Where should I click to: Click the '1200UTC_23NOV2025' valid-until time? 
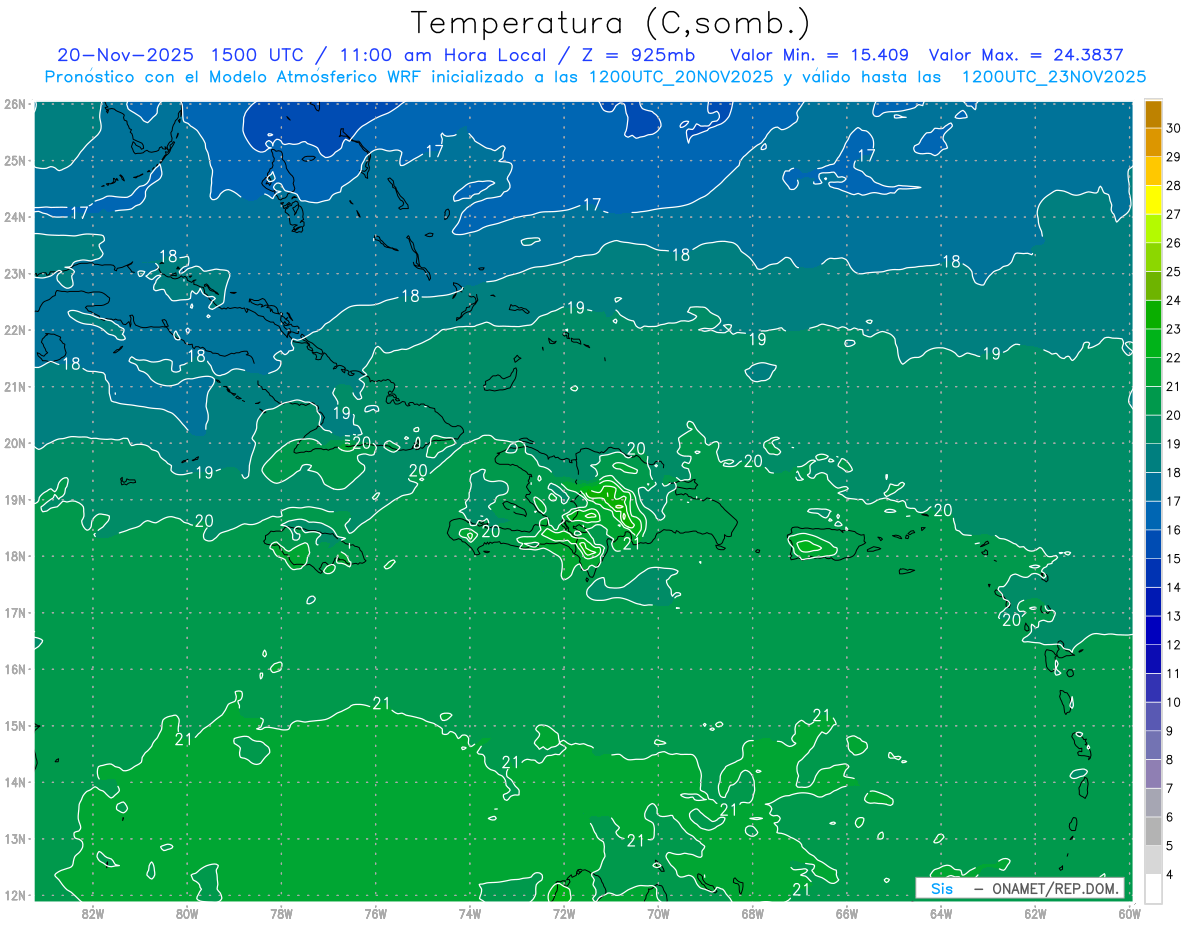[1054, 77]
